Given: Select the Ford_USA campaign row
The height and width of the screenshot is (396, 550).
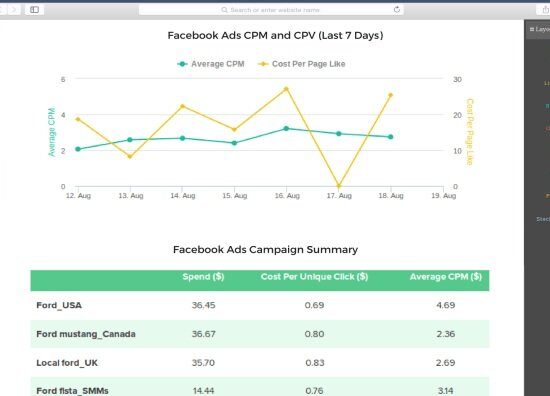Looking at the screenshot, I should click(x=260, y=305).
